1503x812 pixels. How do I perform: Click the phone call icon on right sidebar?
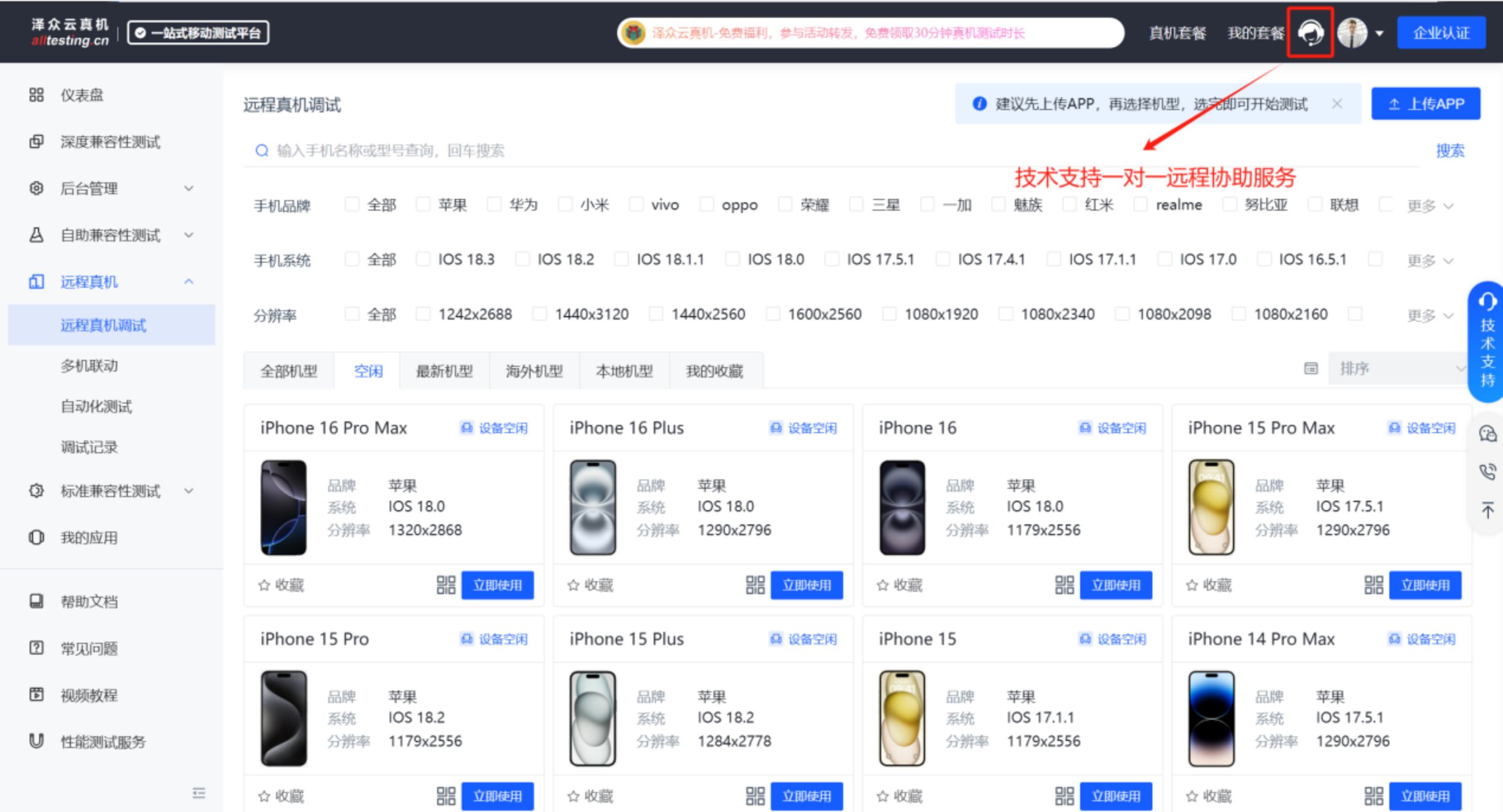click(1487, 472)
